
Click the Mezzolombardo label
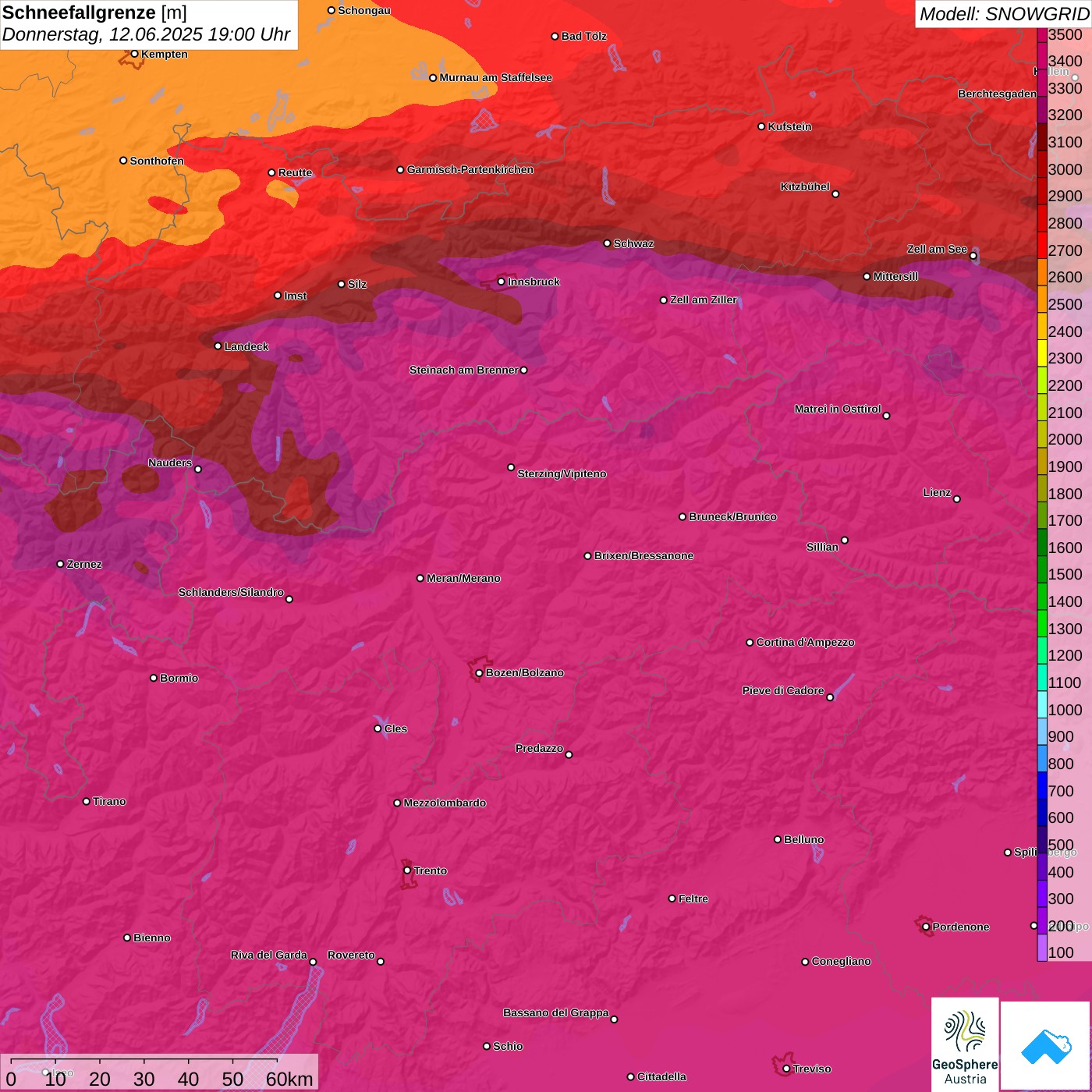tap(445, 803)
